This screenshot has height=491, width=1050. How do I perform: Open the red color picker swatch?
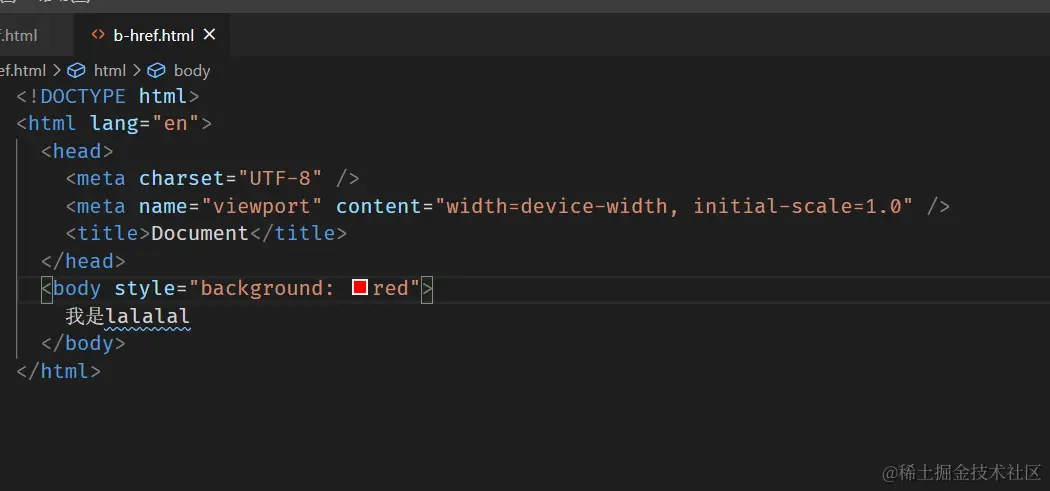tap(361, 288)
